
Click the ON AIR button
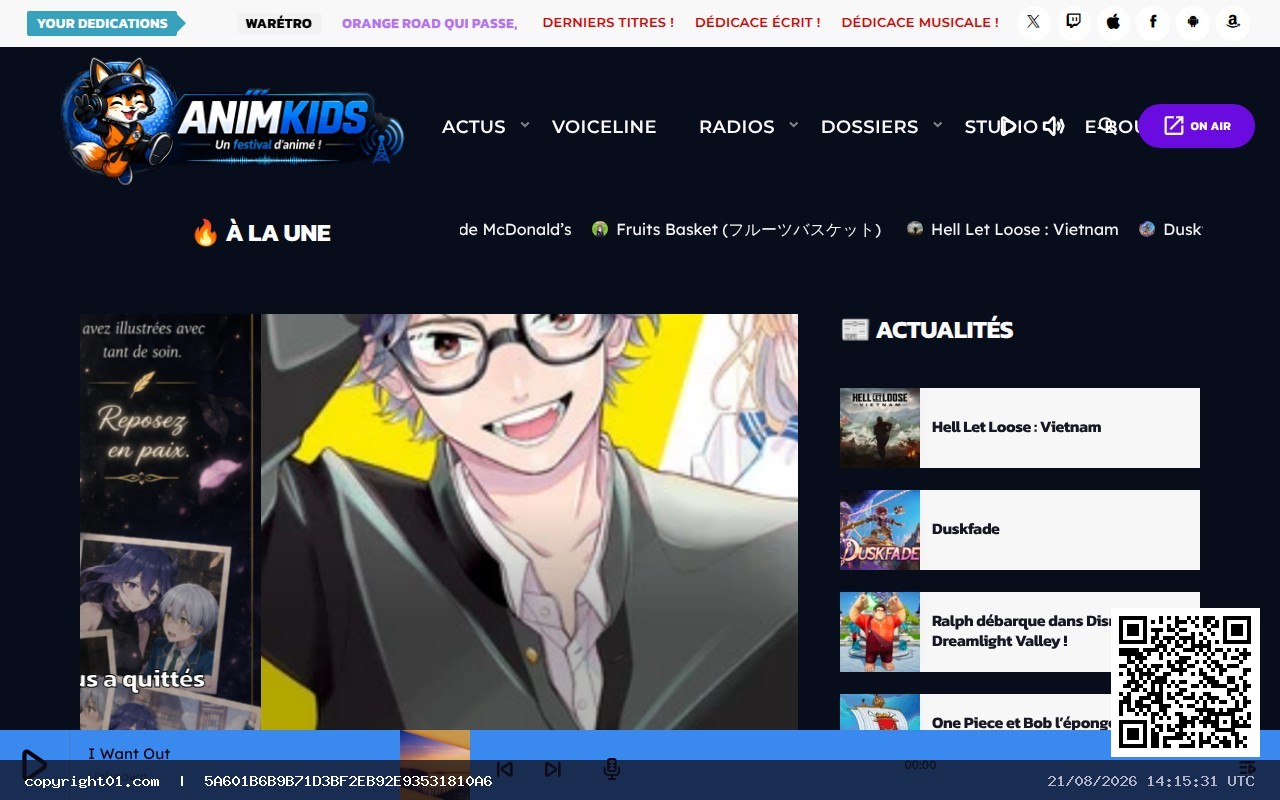click(1196, 126)
